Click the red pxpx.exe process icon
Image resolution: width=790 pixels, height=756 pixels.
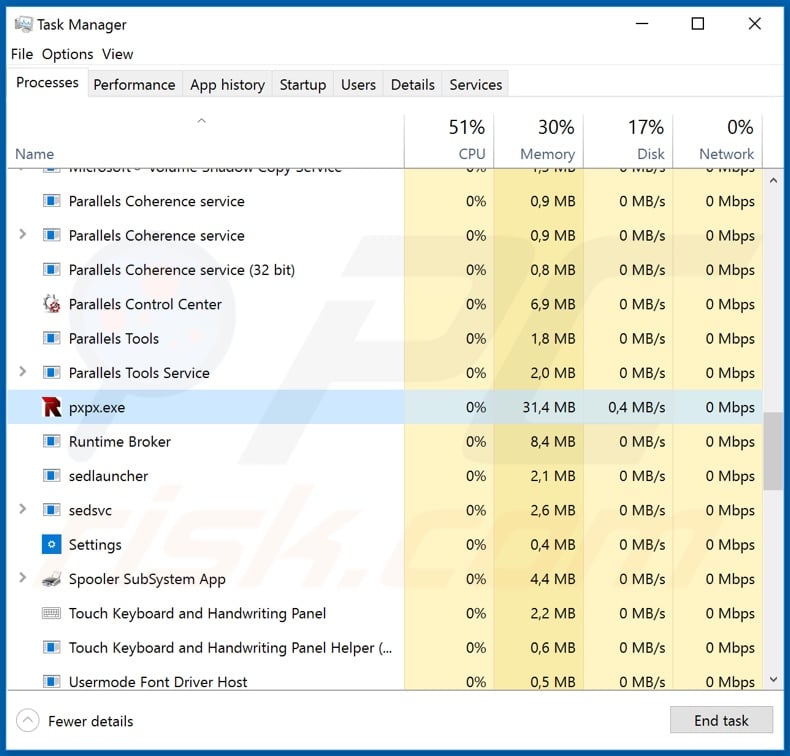(51, 407)
